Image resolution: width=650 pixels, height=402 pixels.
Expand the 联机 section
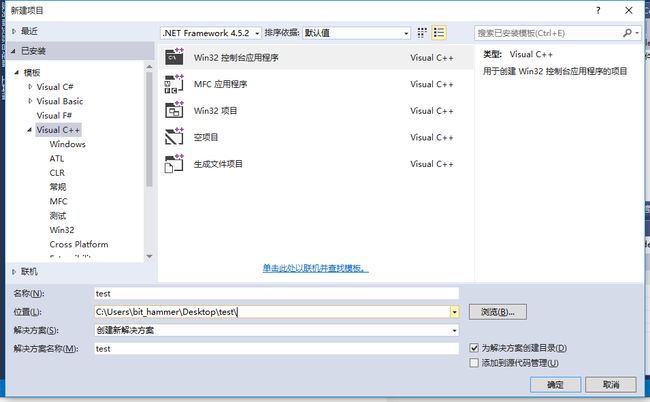tap(14, 271)
